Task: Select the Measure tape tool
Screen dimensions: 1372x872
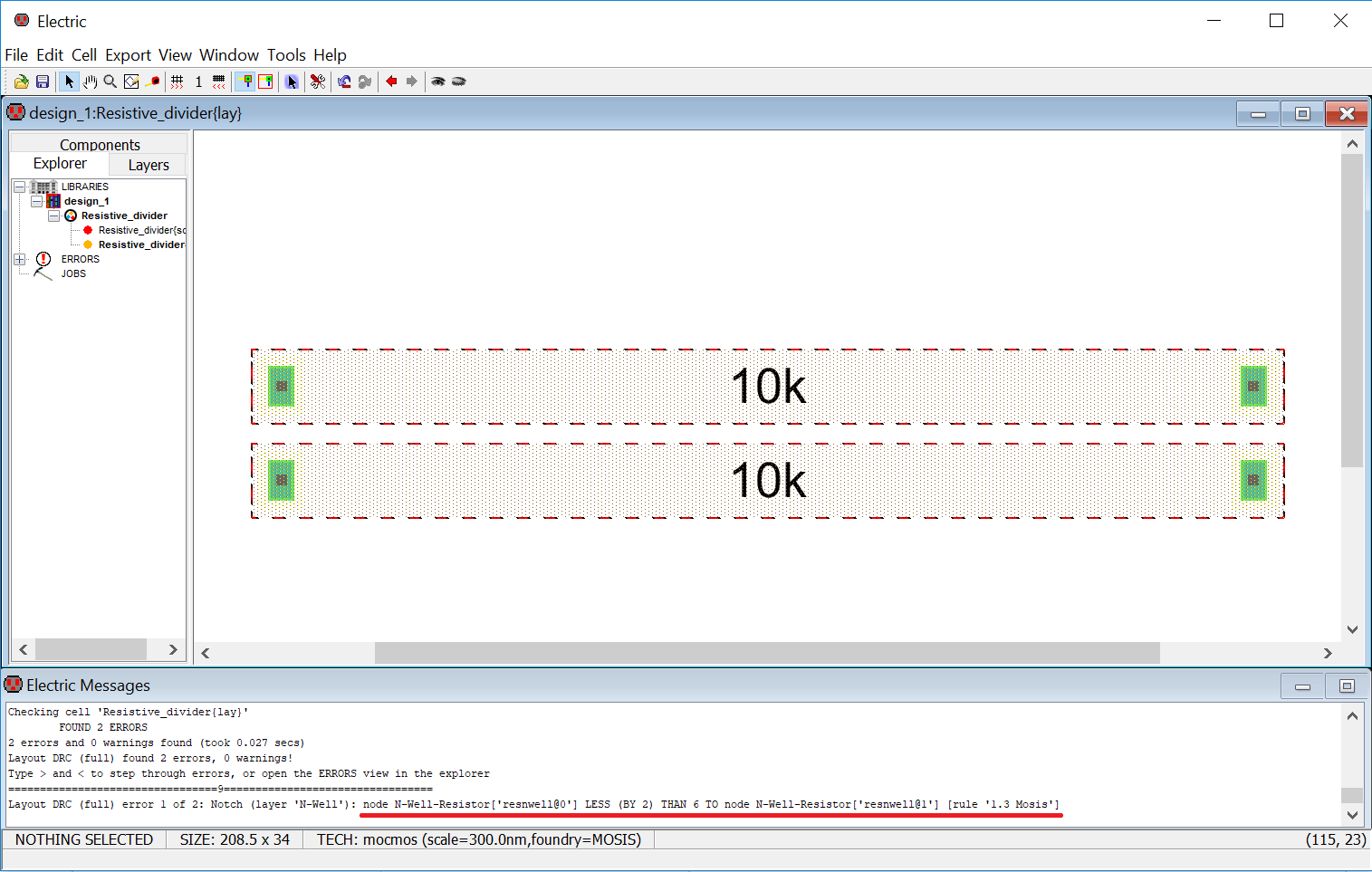Action: pos(153,81)
